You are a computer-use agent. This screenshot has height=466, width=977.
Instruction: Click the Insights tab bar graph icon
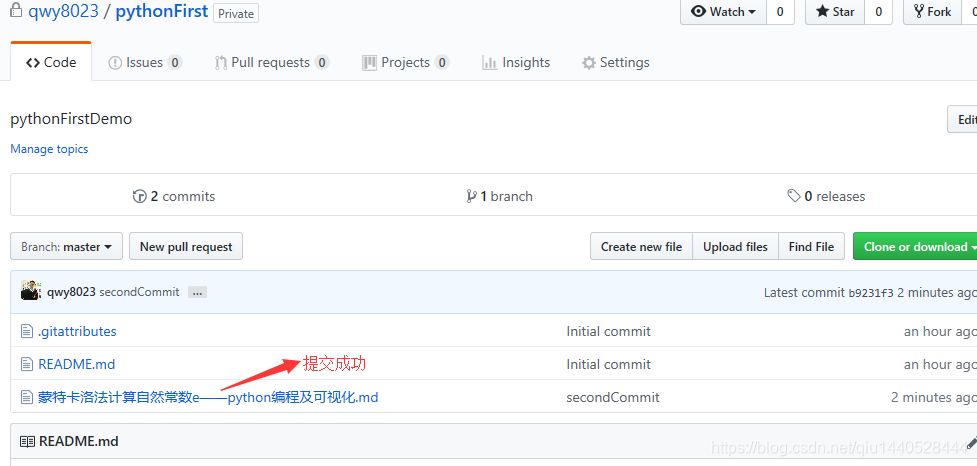tap(490, 63)
